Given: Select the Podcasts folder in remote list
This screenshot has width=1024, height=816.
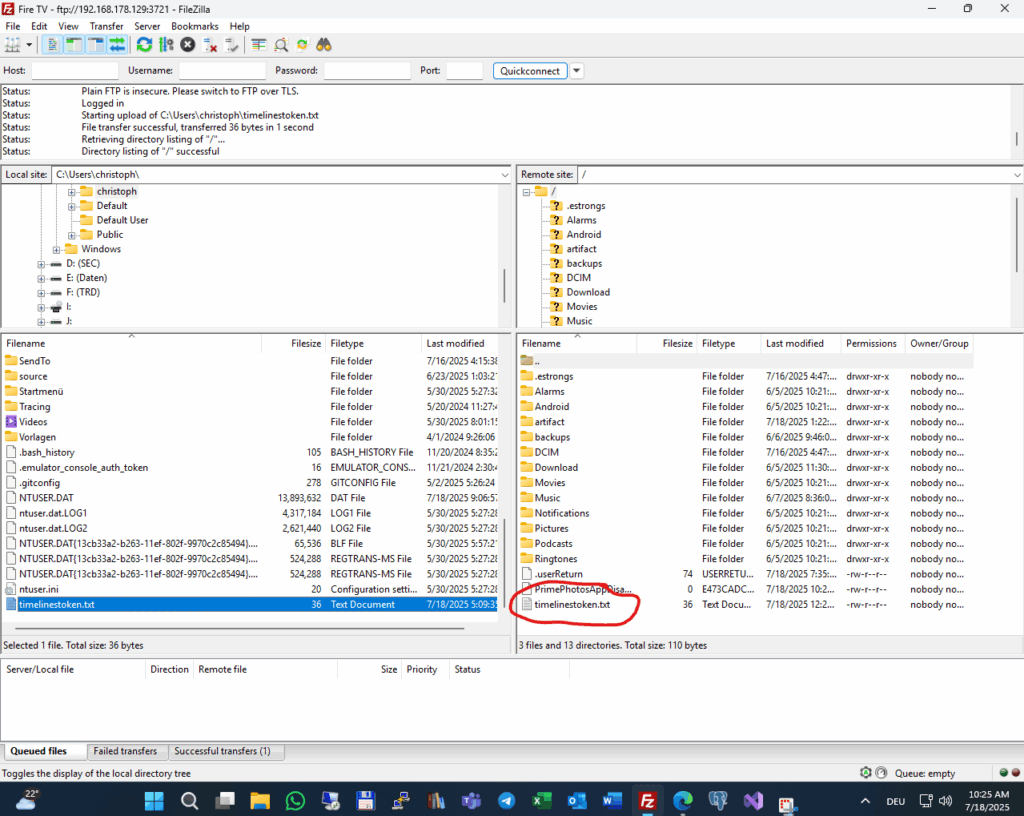Looking at the screenshot, I should [x=746, y=544].
